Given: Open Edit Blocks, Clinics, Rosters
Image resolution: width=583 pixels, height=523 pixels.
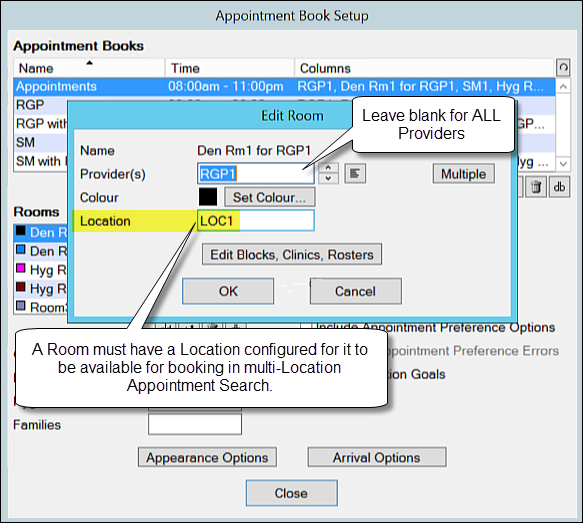Looking at the screenshot, I should pos(292,255).
